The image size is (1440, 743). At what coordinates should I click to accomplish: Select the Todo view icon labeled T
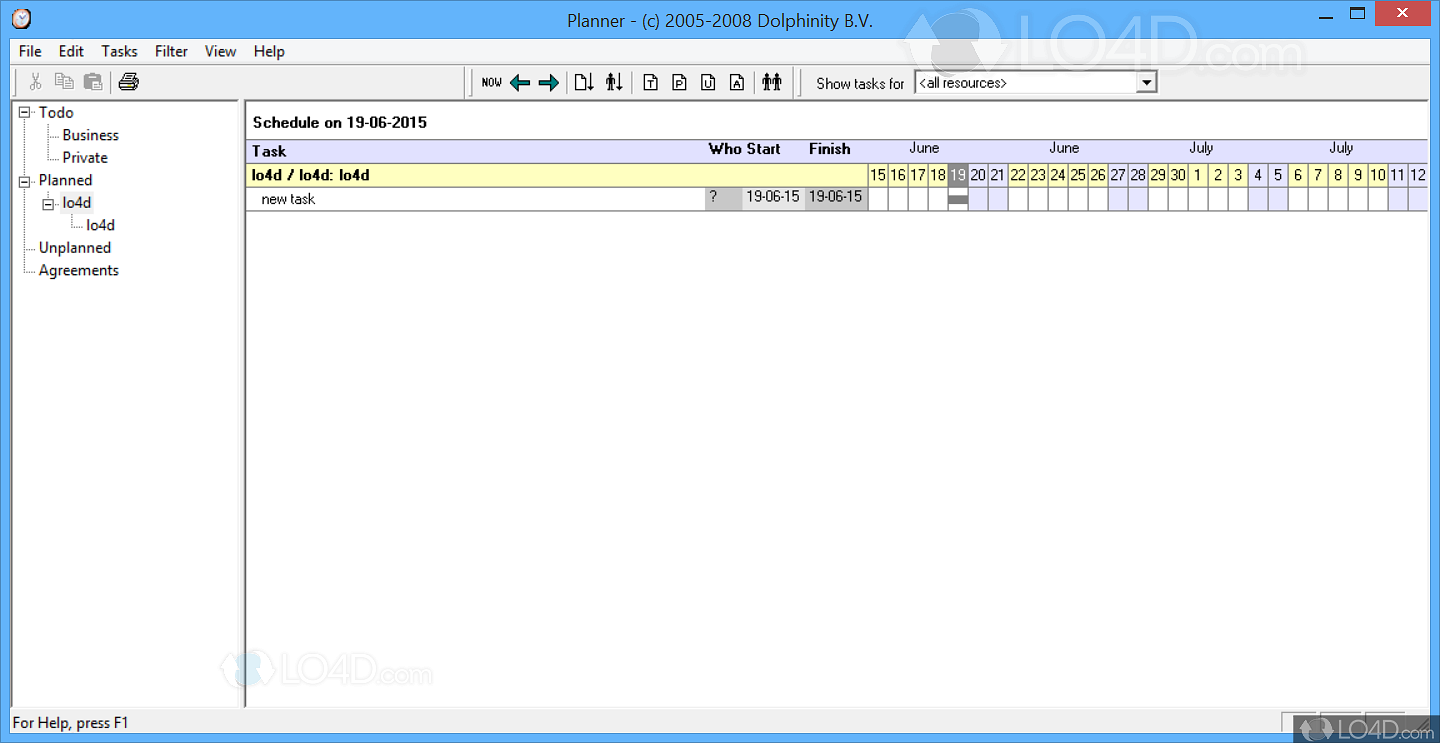[650, 83]
